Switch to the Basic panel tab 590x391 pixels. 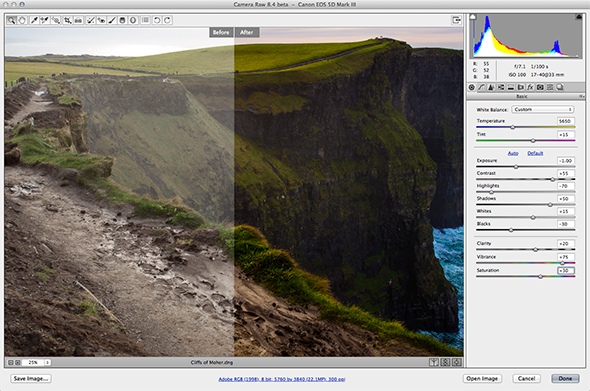pos(471,87)
